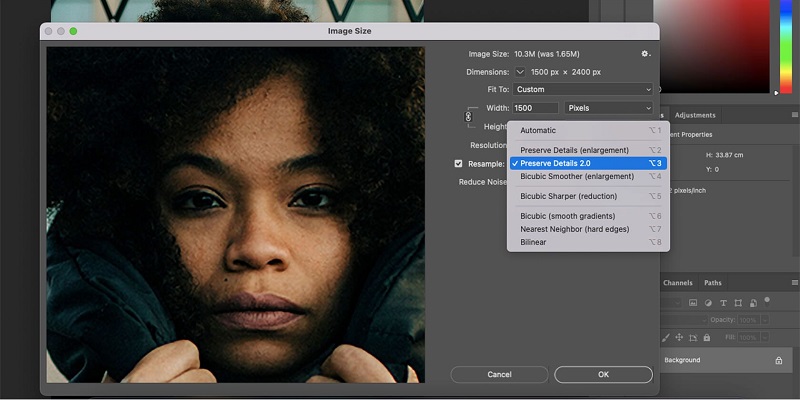Viewport: 800px width, 400px height.
Task: Open the Image Size gear settings menu
Action: pyautogui.click(x=646, y=54)
